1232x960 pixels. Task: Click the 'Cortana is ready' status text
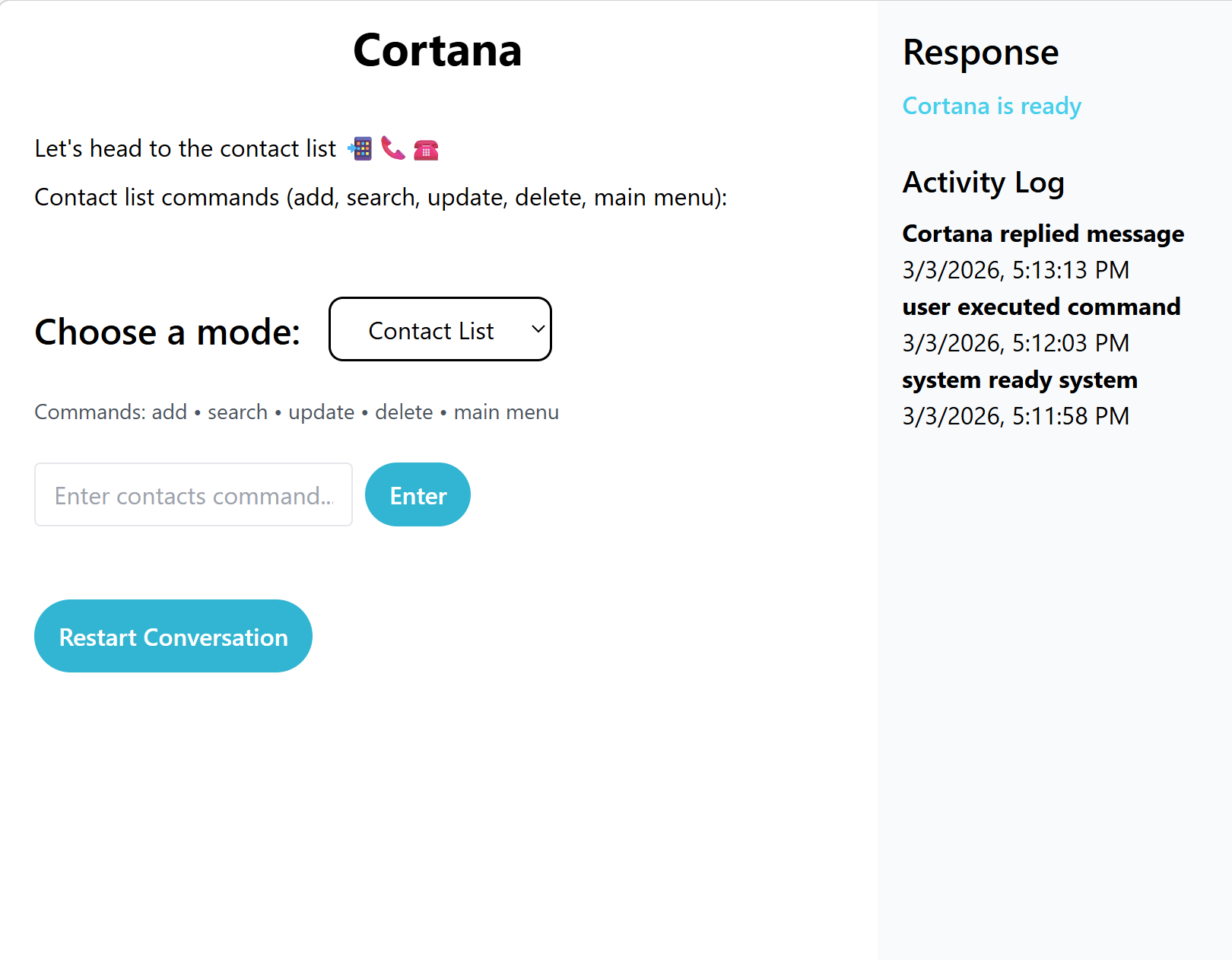point(992,106)
